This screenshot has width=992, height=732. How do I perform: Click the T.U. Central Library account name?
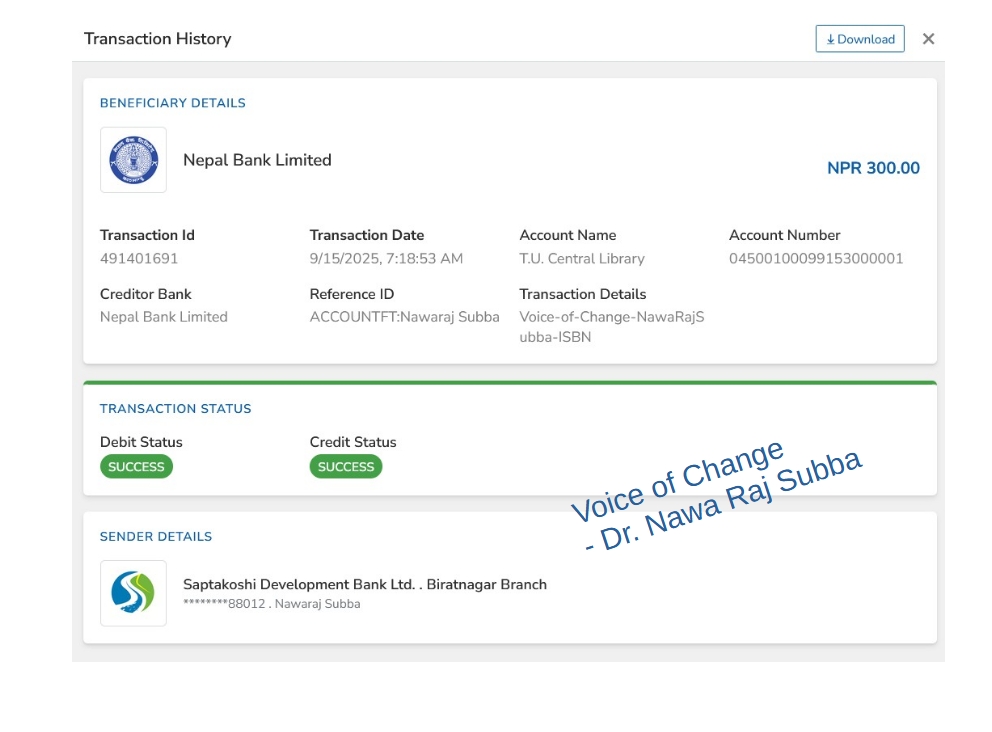[581, 259]
